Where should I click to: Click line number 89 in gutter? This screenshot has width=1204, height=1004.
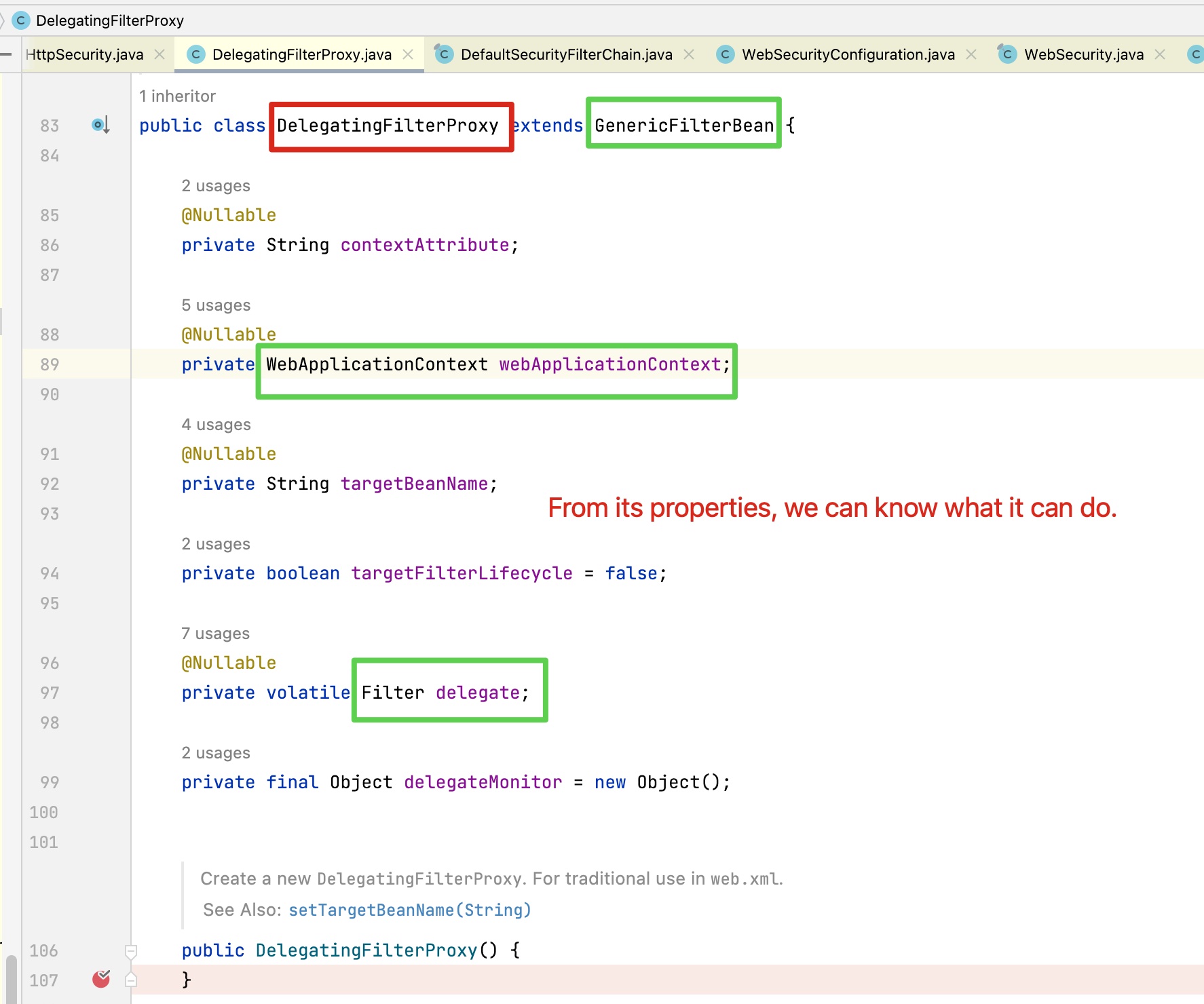pyautogui.click(x=50, y=364)
